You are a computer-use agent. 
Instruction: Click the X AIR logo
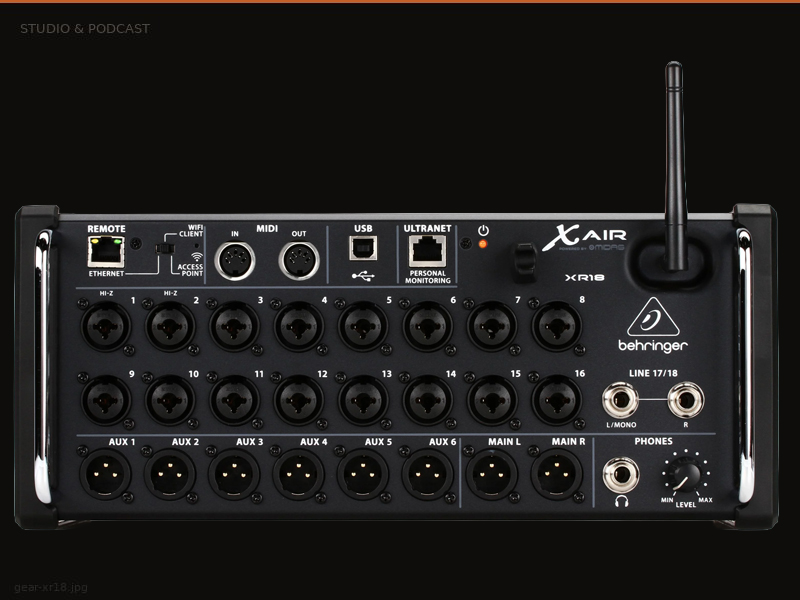584,238
